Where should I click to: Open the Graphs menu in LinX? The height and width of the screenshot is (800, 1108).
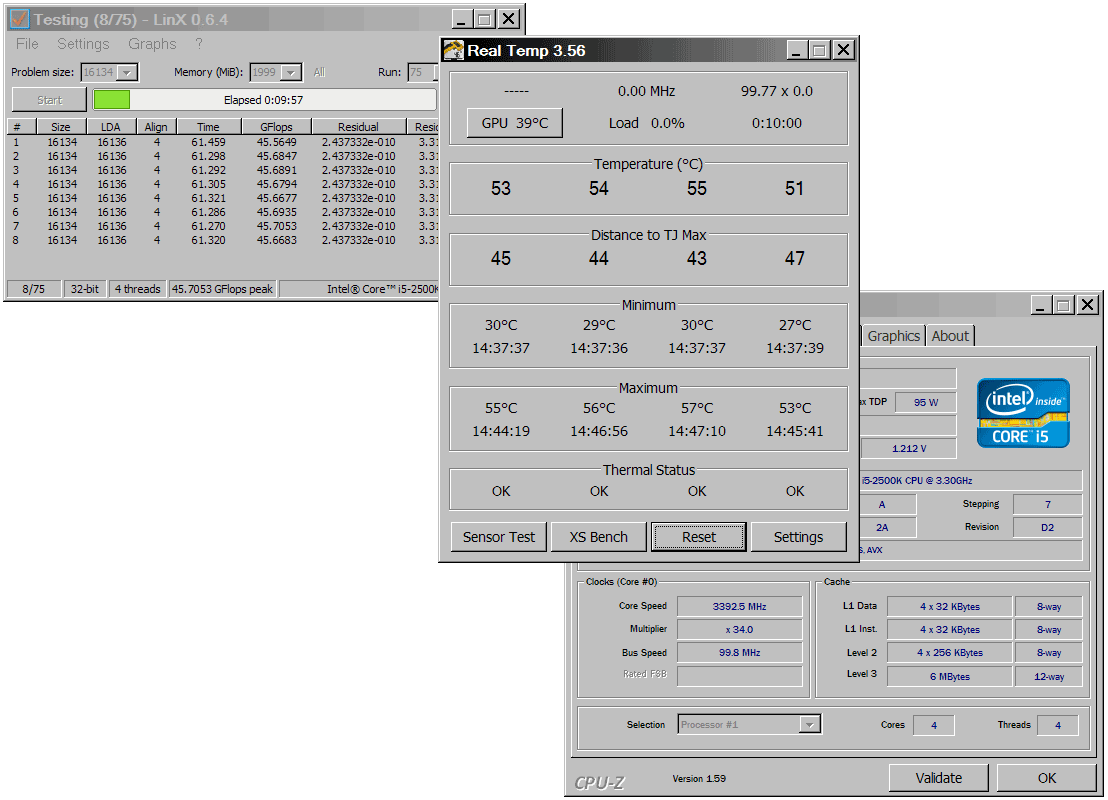point(152,44)
